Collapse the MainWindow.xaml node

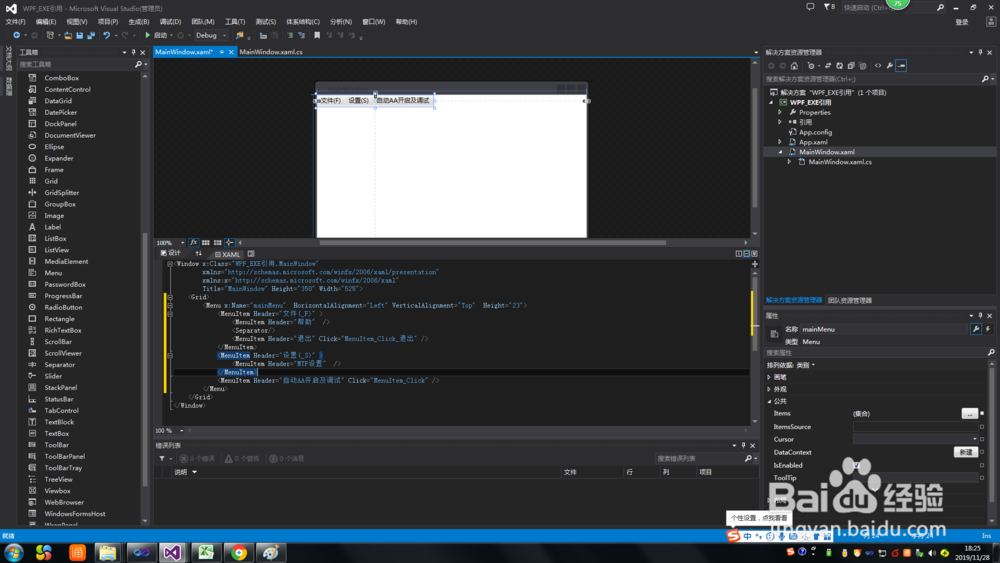pyautogui.click(x=780, y=152)
